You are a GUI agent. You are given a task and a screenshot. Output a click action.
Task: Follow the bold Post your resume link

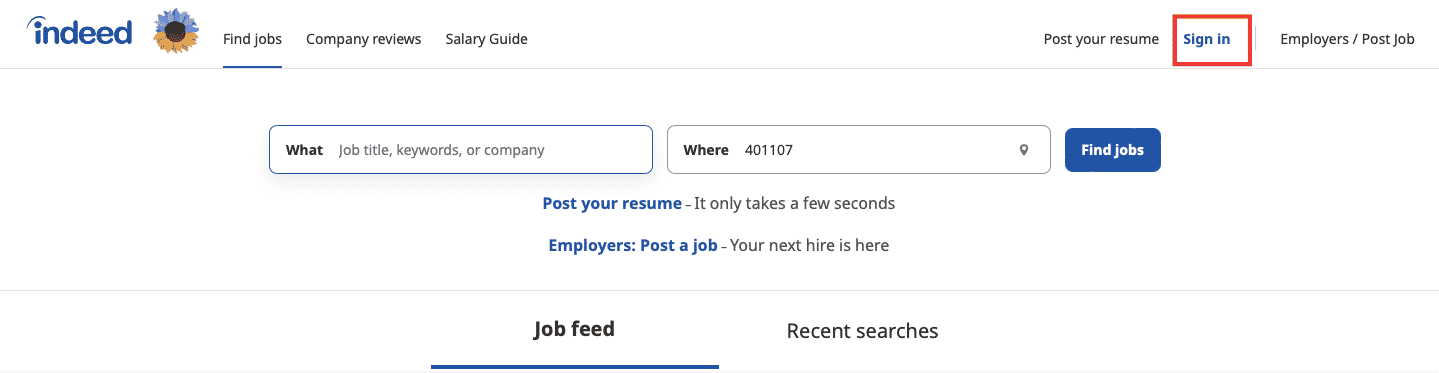(x=612, y=203)
